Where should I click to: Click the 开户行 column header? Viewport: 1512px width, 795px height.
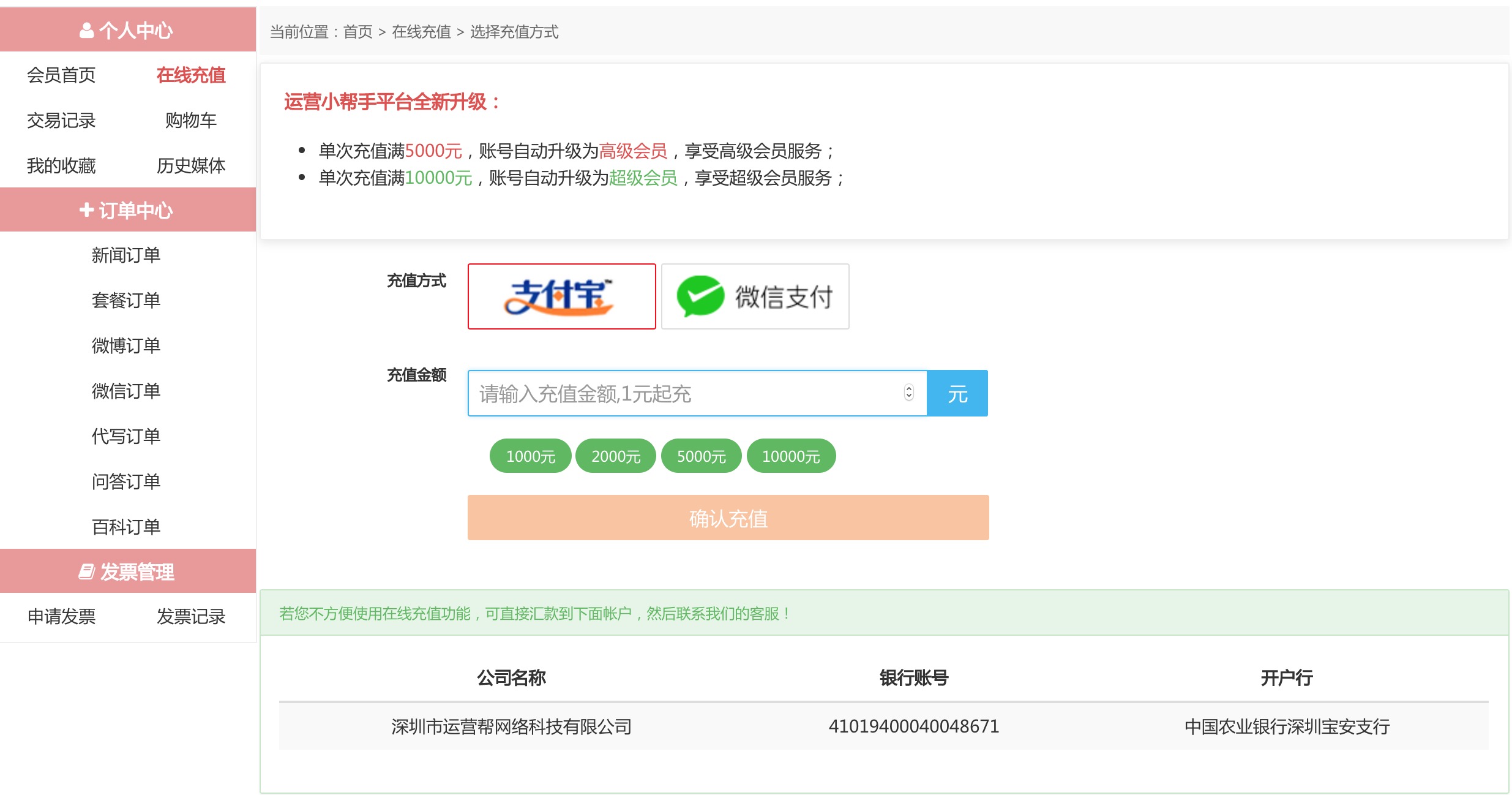(x=1287, y=678)
